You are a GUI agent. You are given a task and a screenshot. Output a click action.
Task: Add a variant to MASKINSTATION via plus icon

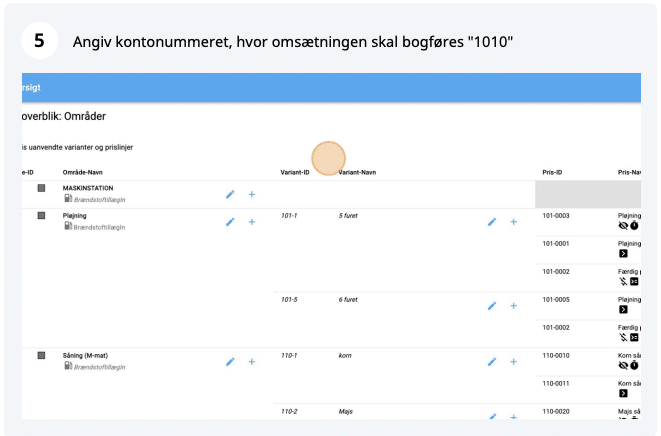pyautogui.click(x=252, y=194)
